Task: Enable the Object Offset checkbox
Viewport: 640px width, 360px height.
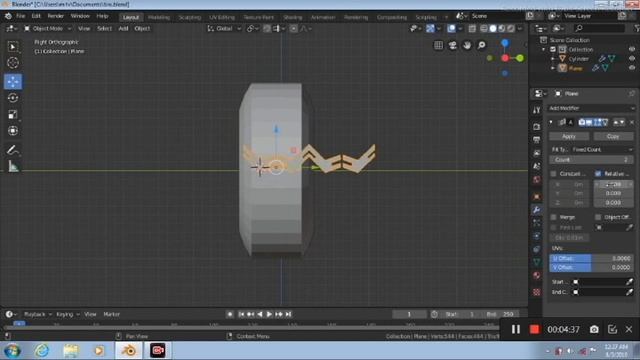Action: 598,217
